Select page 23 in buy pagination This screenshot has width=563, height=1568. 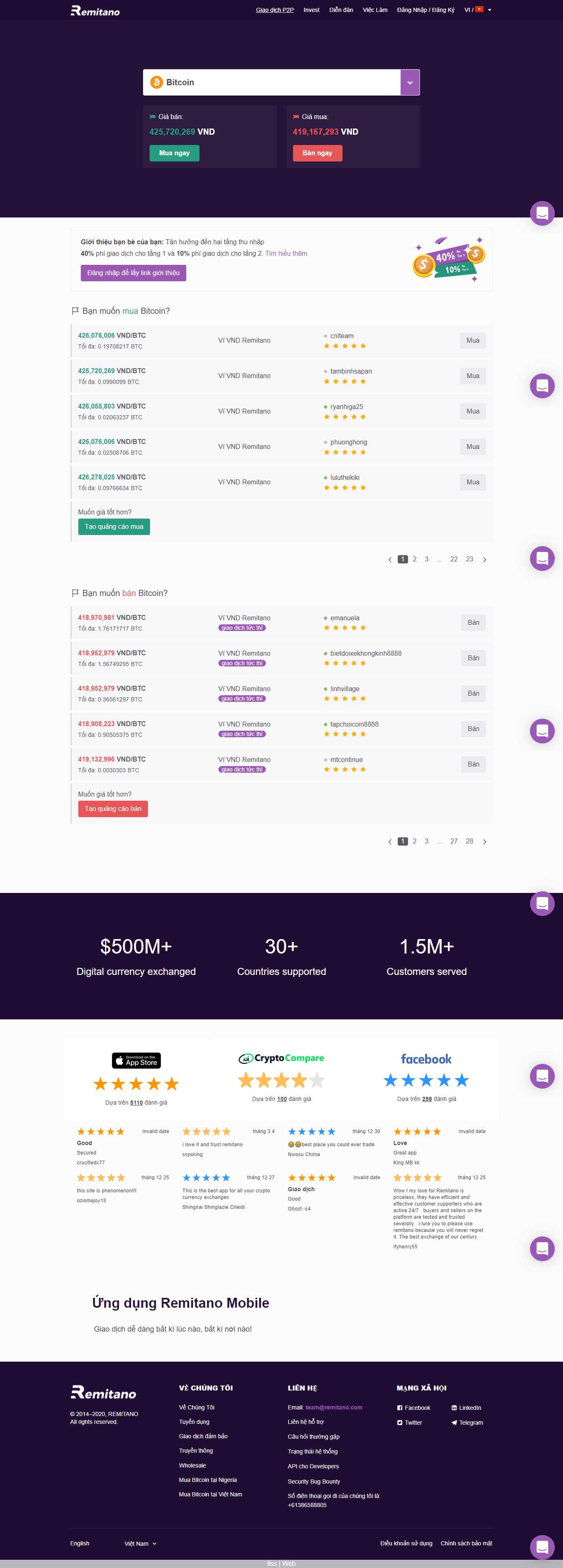pos(469,559)
